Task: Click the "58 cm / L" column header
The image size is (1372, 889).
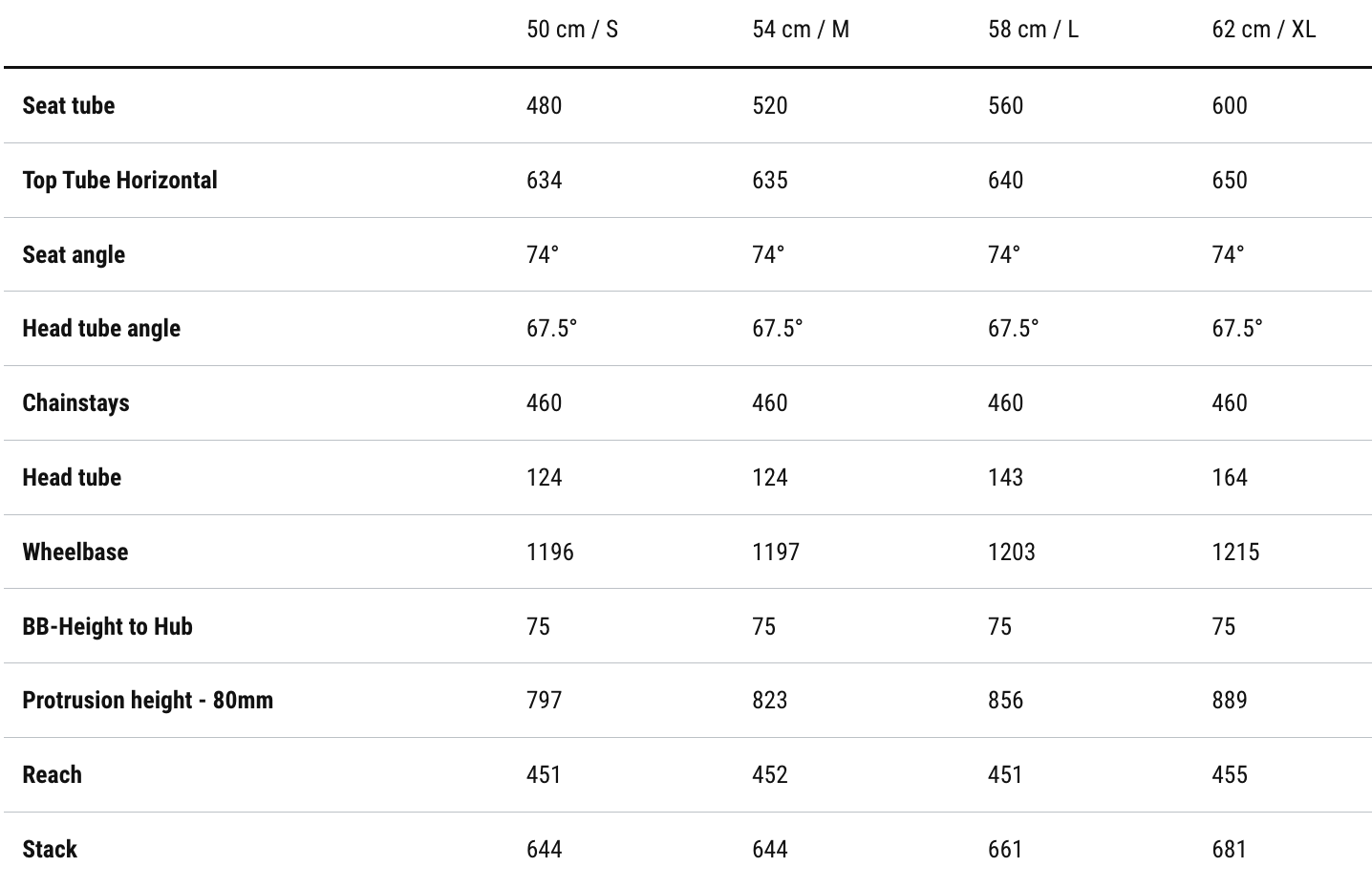Action: (x=1033, y=30)
